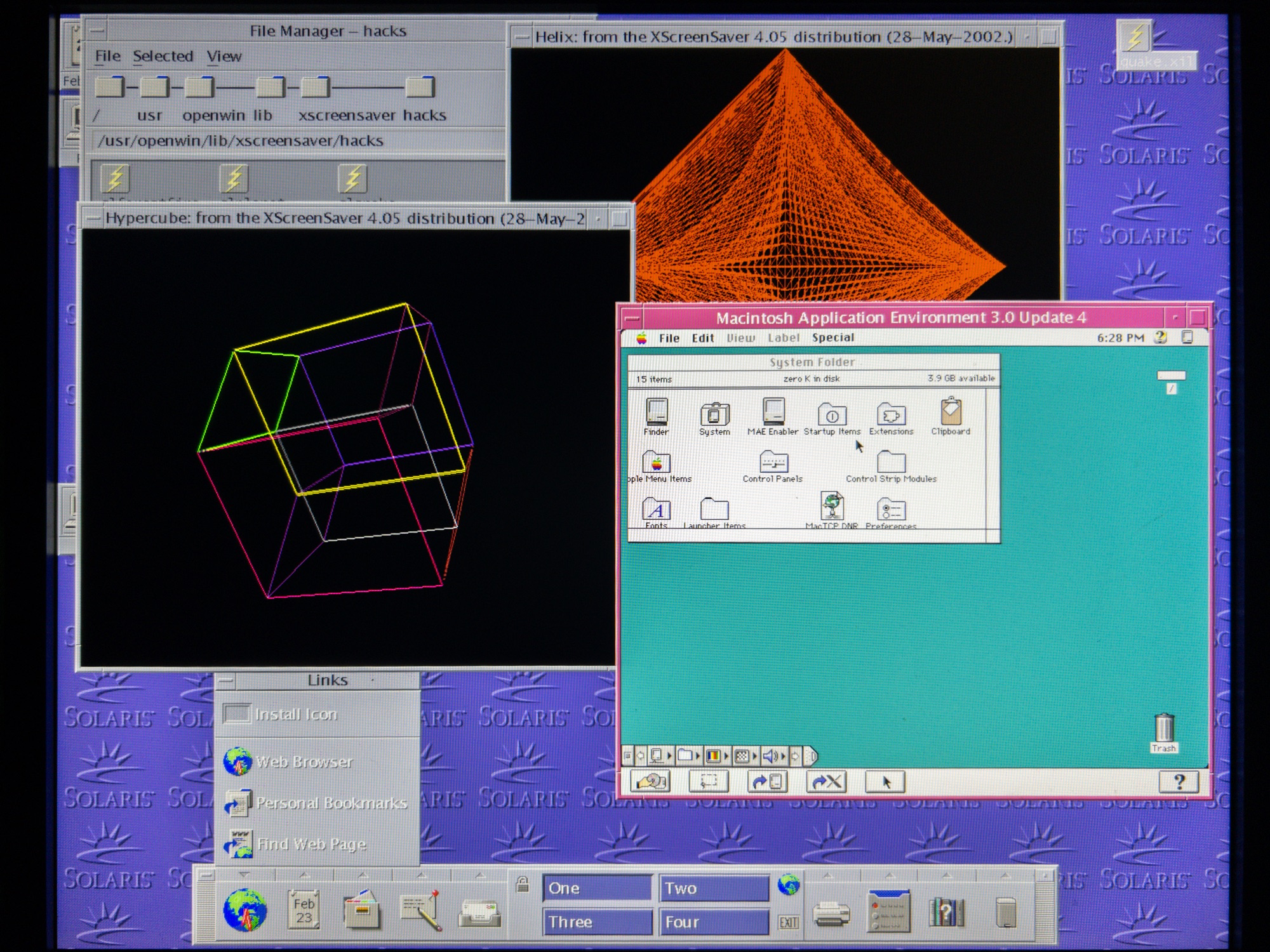This screenshot has height=952, width=1270.
Task: Open Personal Bookmarks in Links panel
Action: click(x=331, y=803)
